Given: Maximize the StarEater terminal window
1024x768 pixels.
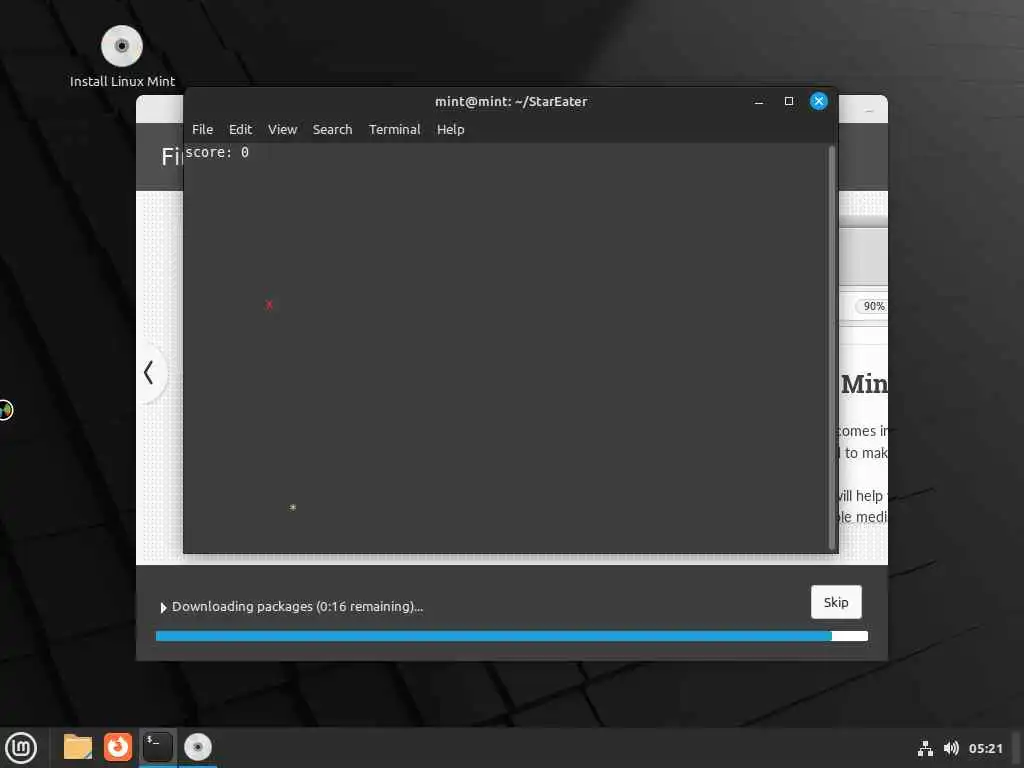Looking at the screenshot, I should coord(789,101).
